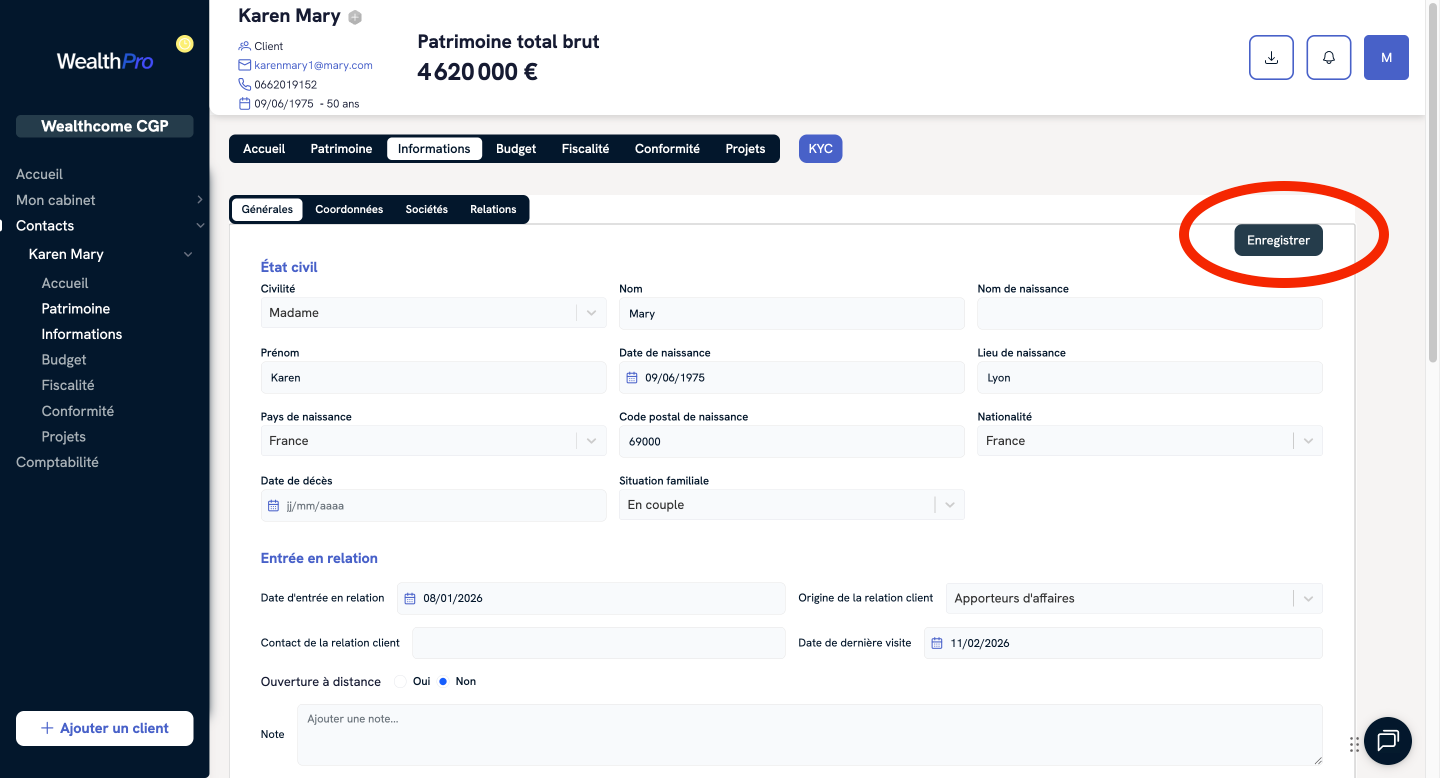Image resolution: width=1442 pixels, height=778 pixels.
Task: Click into the Note text area
Action: [x=809, y=734]
